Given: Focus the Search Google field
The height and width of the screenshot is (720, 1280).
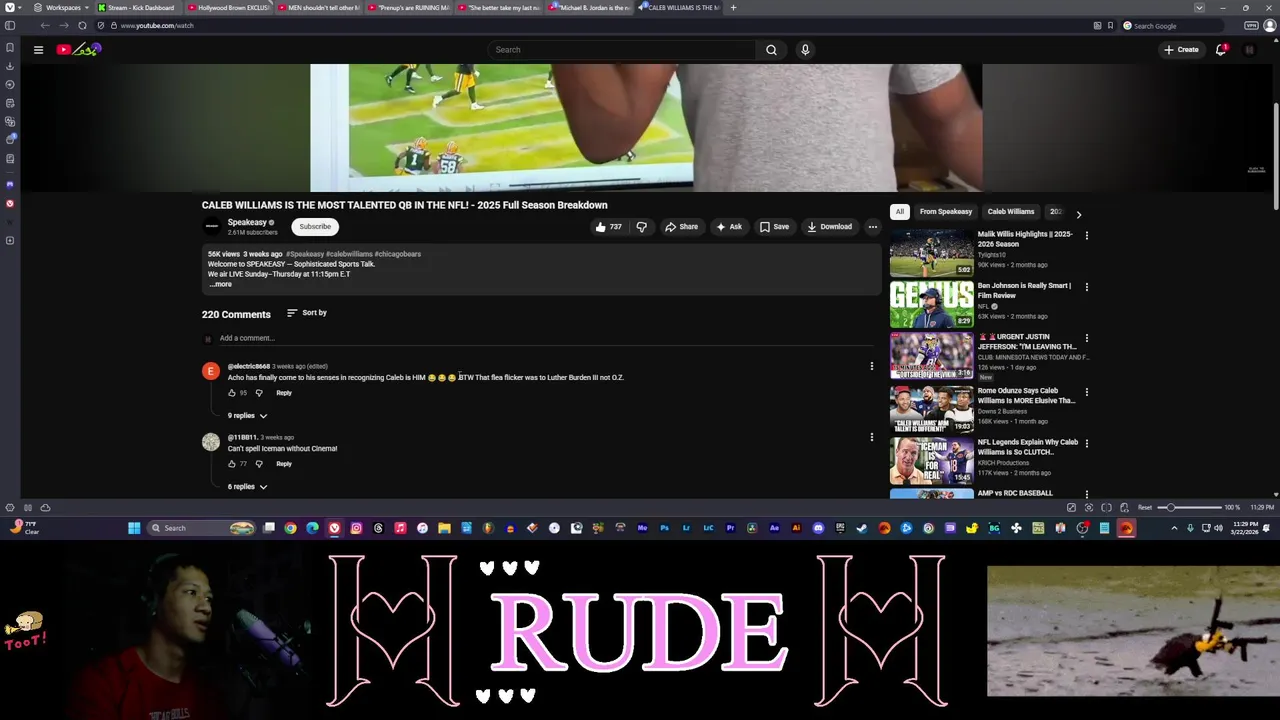Looking at the screenshot, I should pos(1172,25).
